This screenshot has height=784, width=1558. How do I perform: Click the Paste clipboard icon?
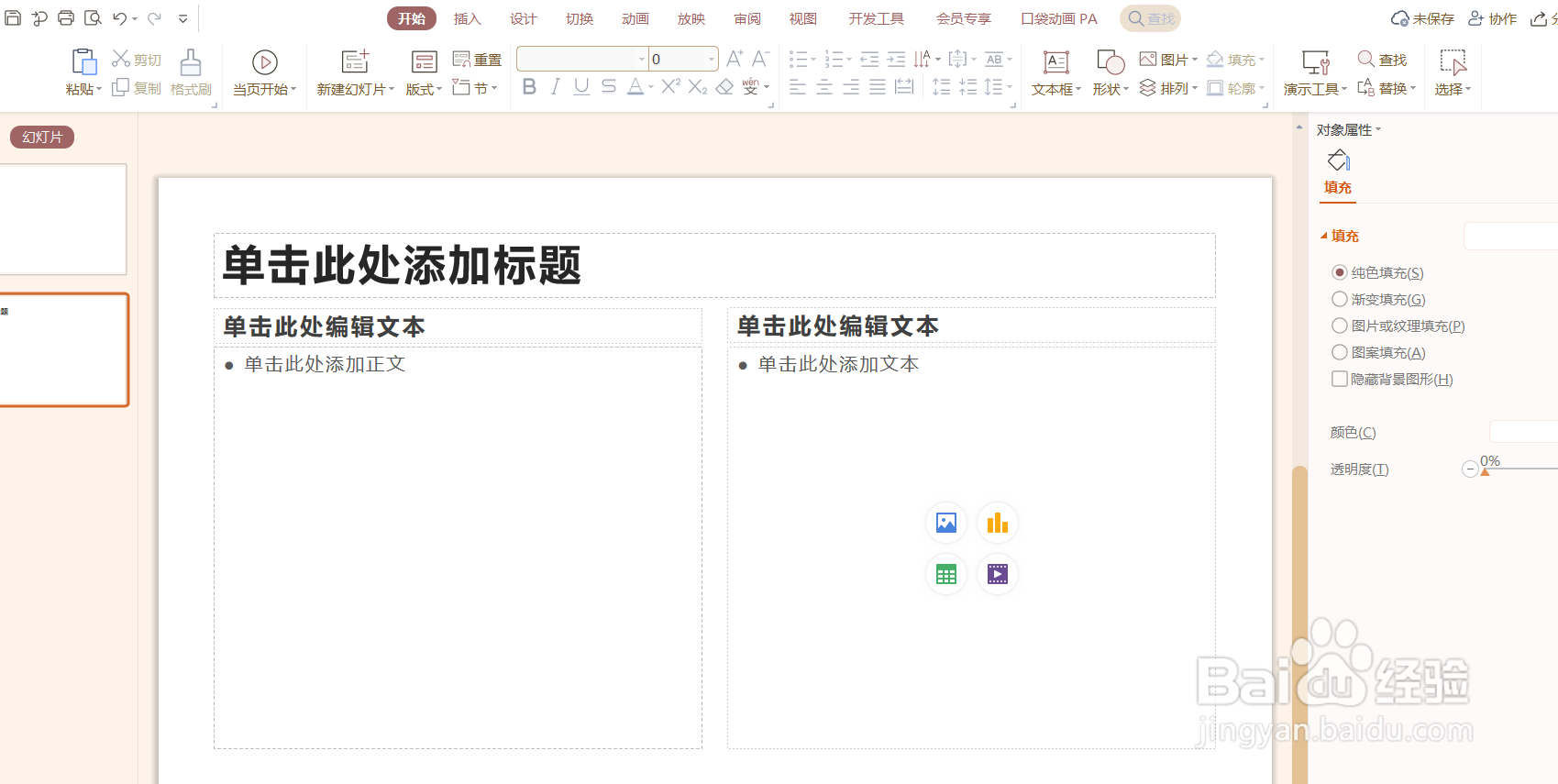(83, 62)
